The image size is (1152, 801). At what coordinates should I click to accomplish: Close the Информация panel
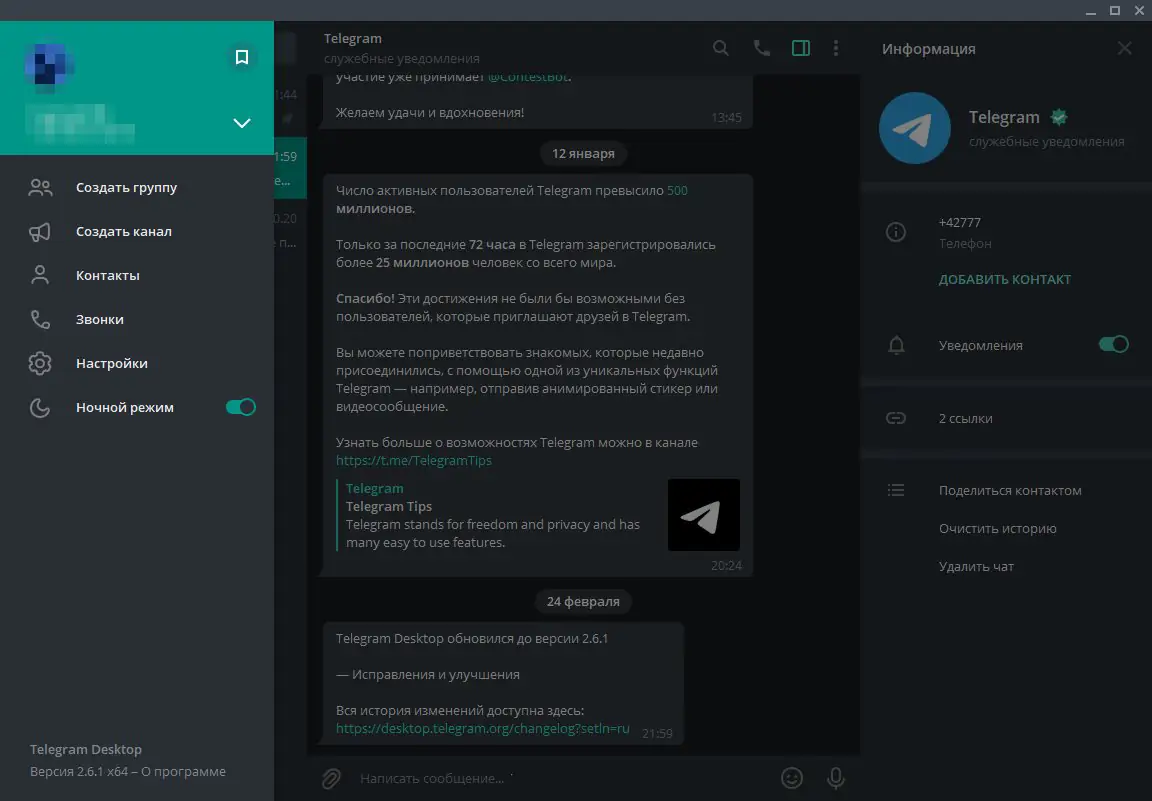[x=1124, y=49]
